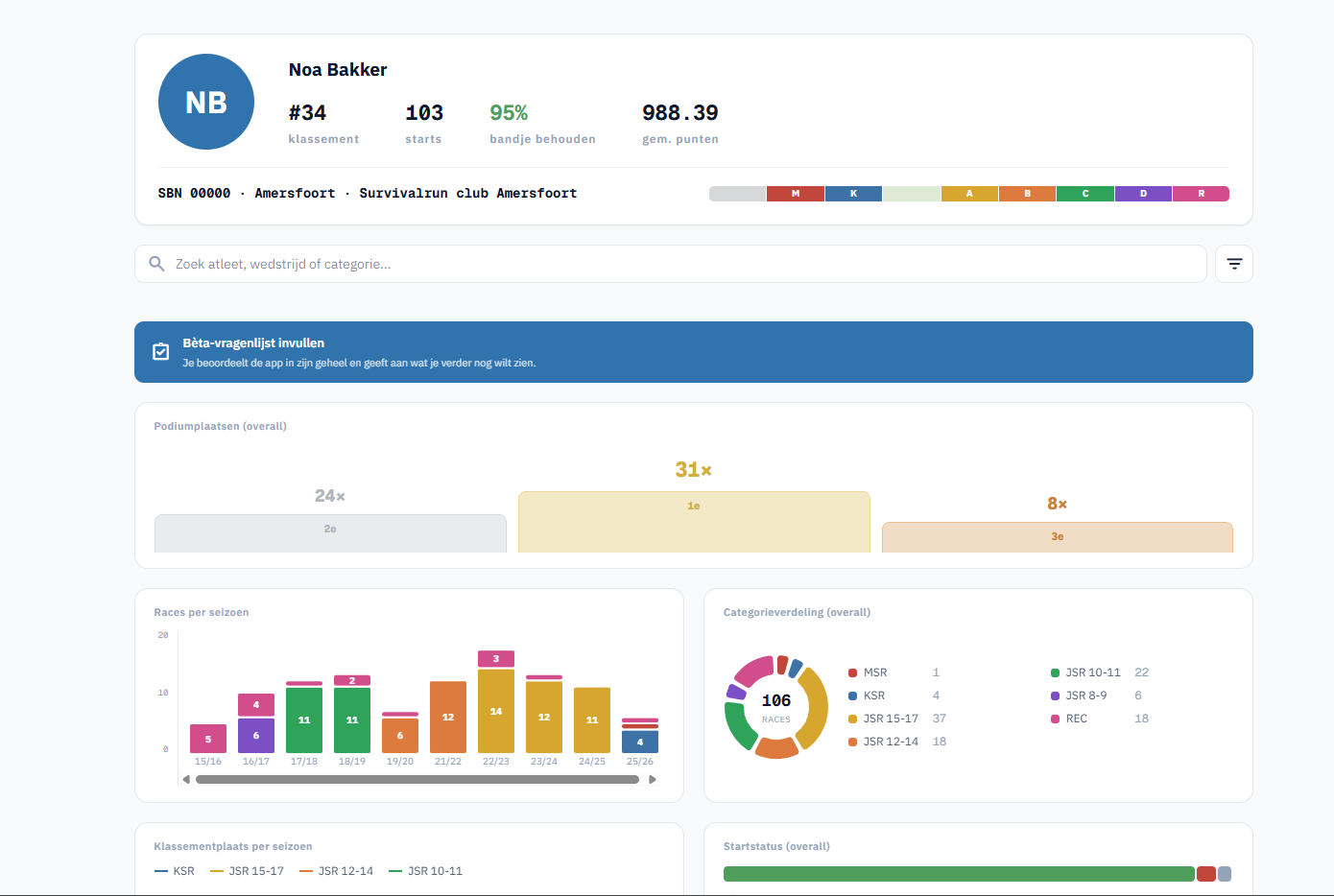Click the 3e podium block
The width and height of the screenshot is (1334, 896).
point(1058,537)
